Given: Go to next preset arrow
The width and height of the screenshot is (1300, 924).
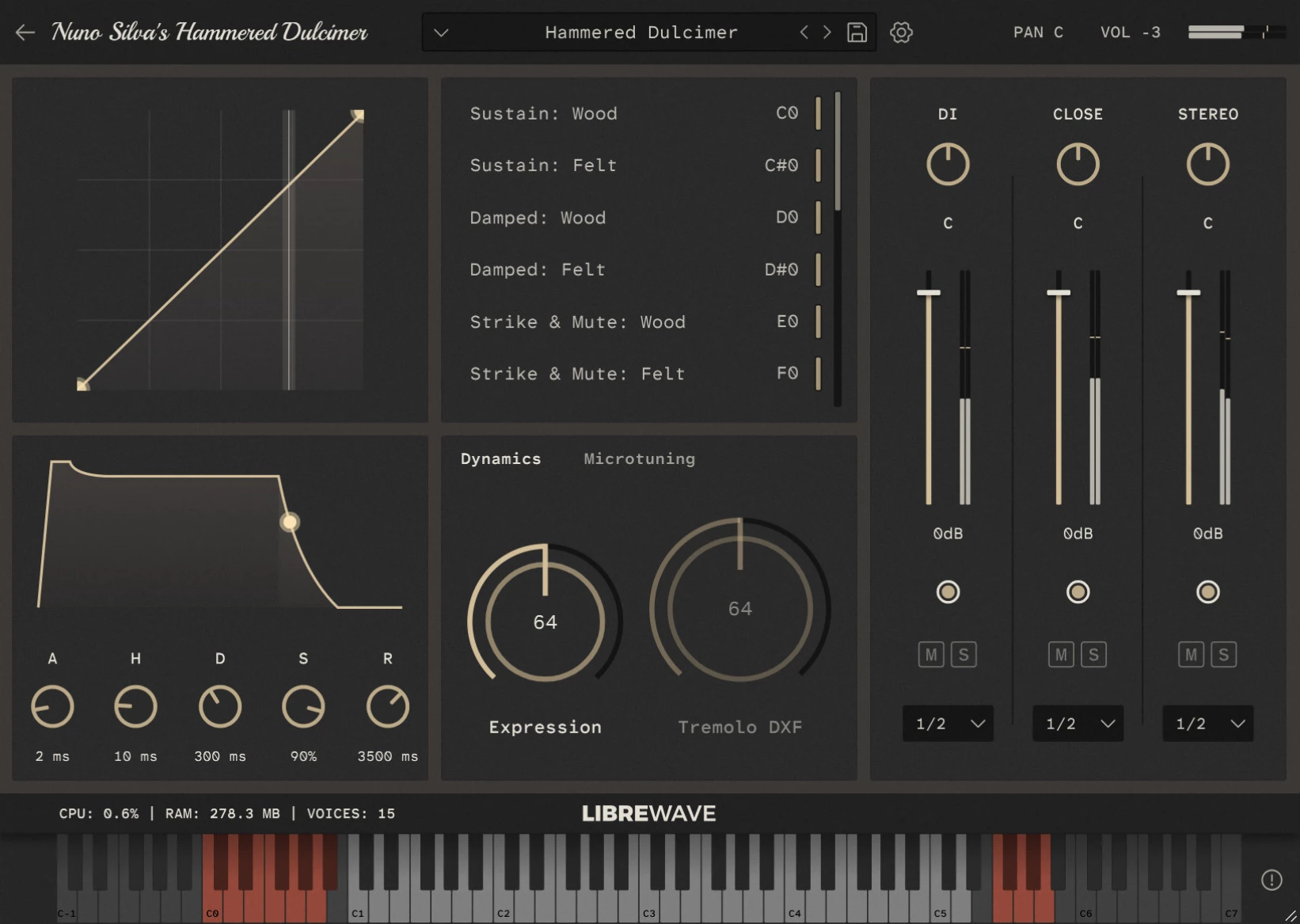Looking at the screenshot, I should click(827, 32).
